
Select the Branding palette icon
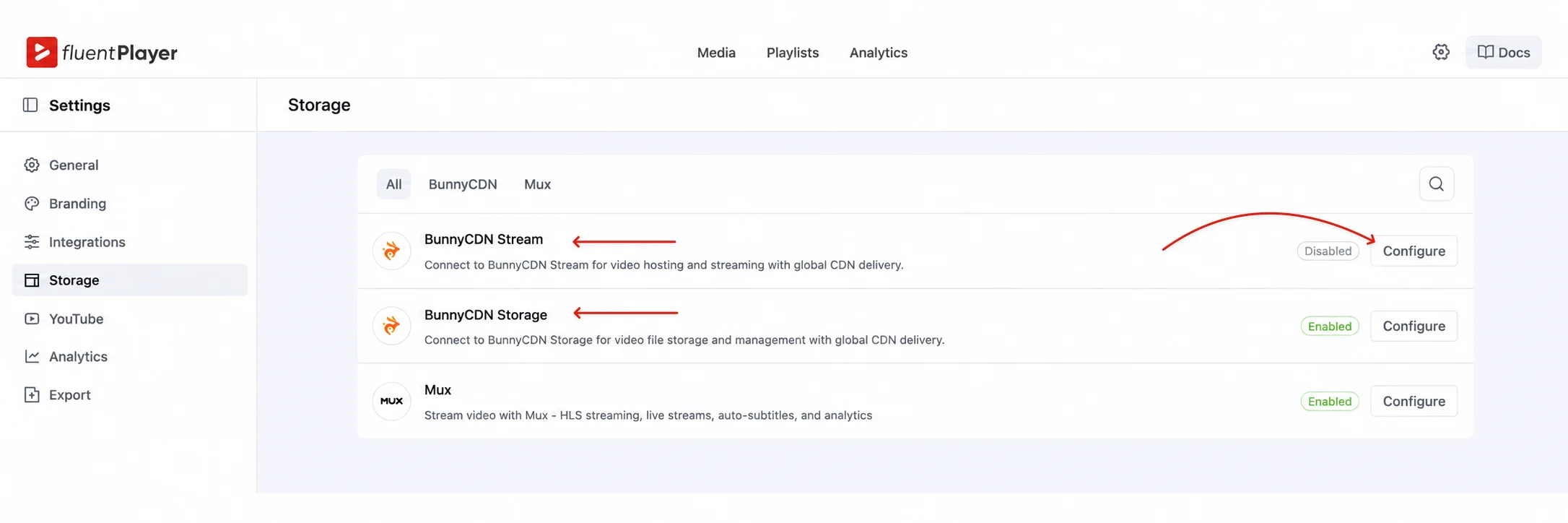point(32,203)
